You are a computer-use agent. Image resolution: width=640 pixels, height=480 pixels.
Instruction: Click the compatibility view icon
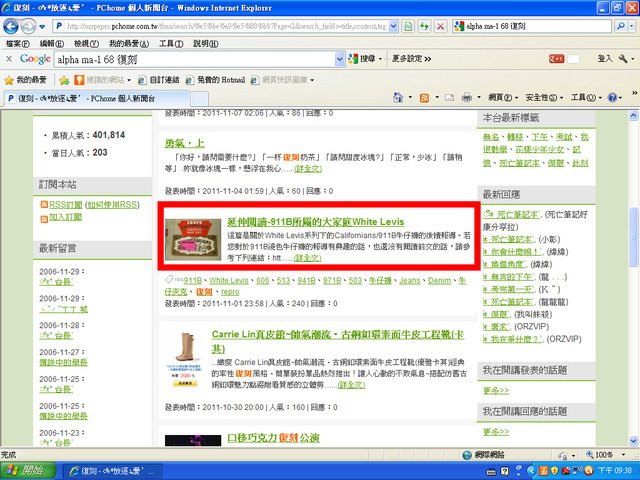click(x=408, y=27)
